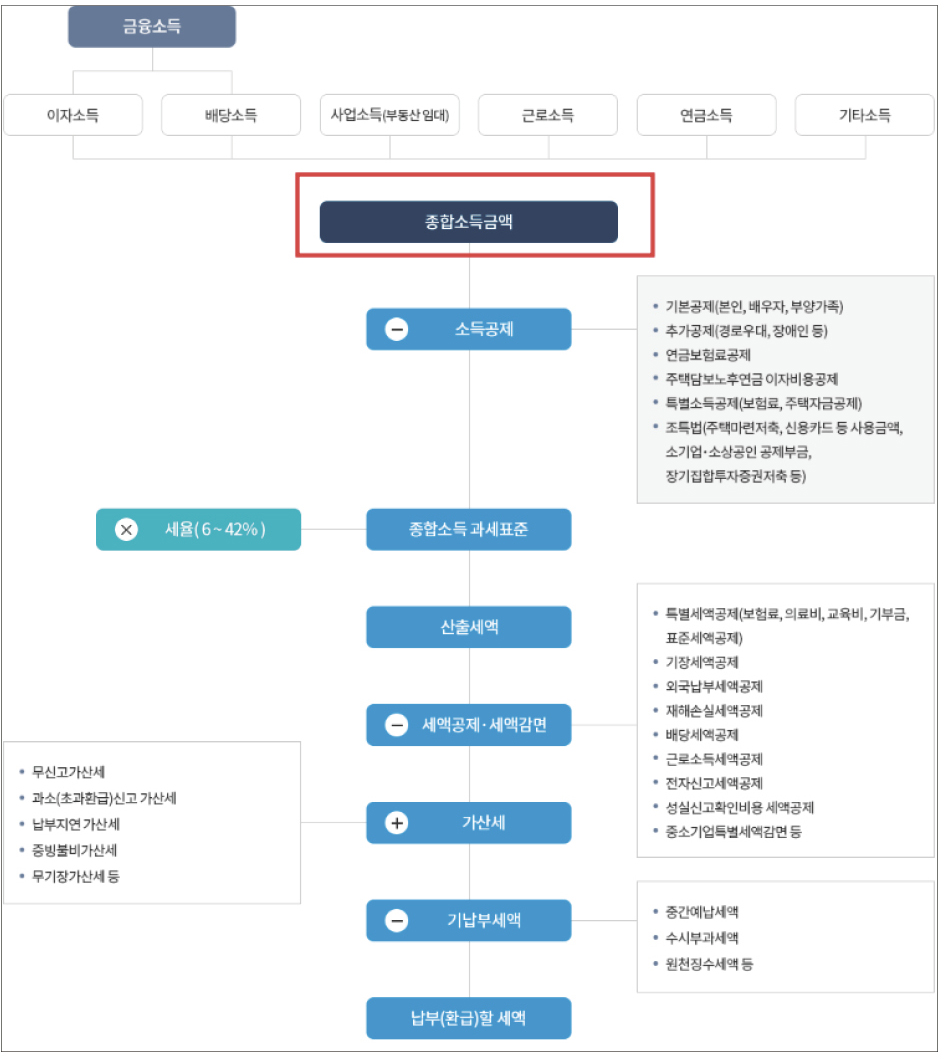Click the 이자소득 box
This screenshot has width=944, height=1060.
point(73,115)
